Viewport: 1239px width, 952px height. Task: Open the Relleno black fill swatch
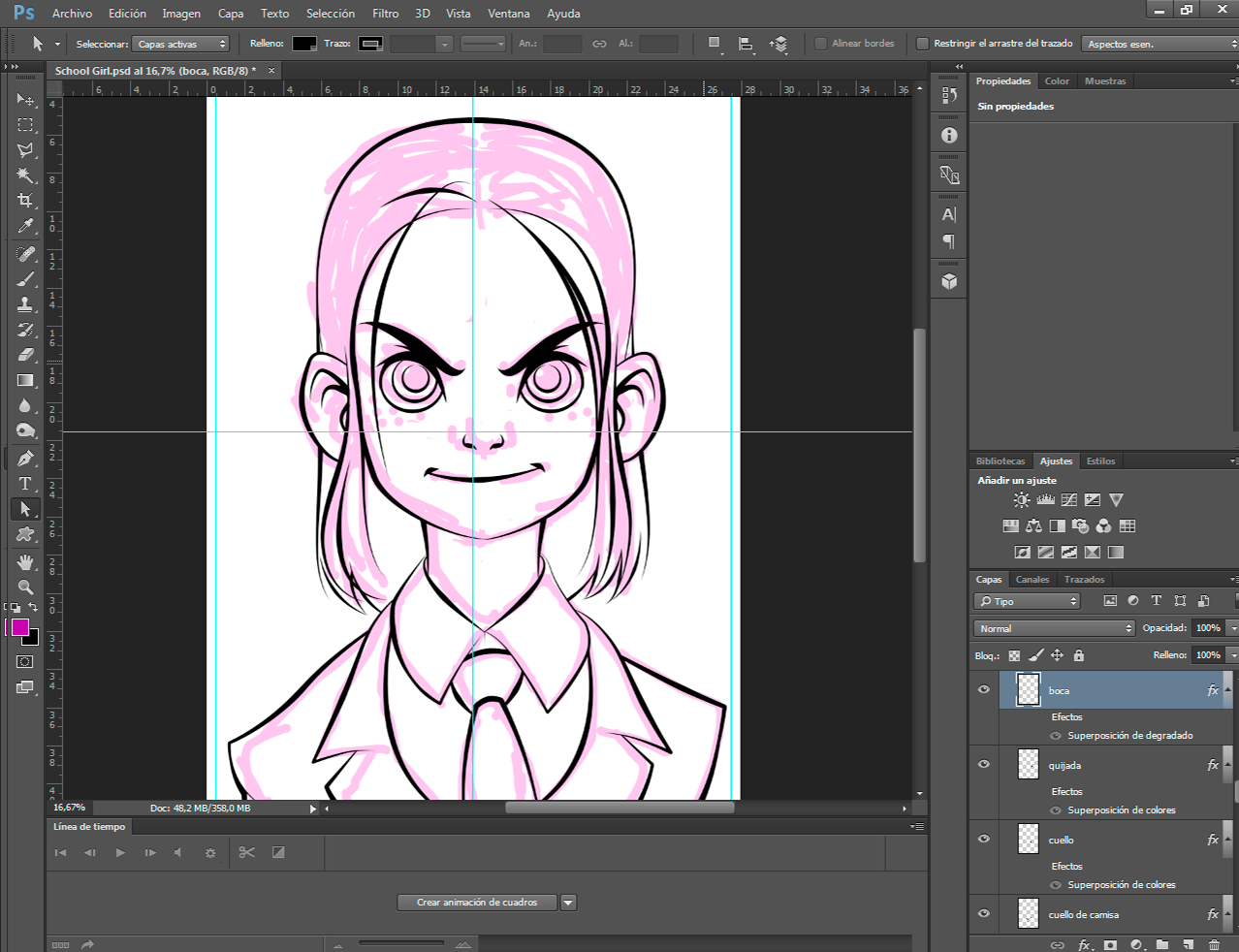click(x=304, y=44)
